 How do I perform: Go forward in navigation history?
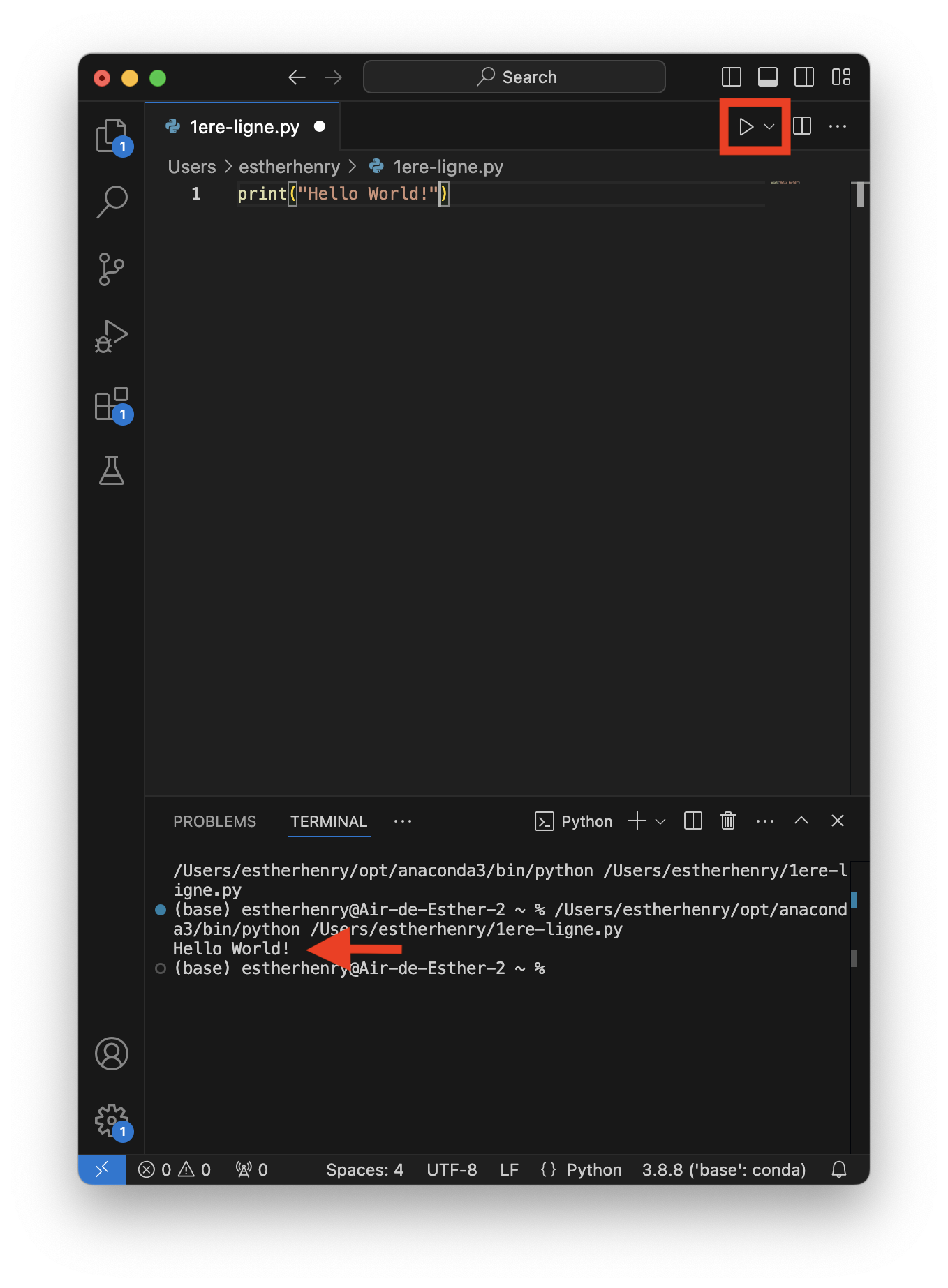pos(334,77)
